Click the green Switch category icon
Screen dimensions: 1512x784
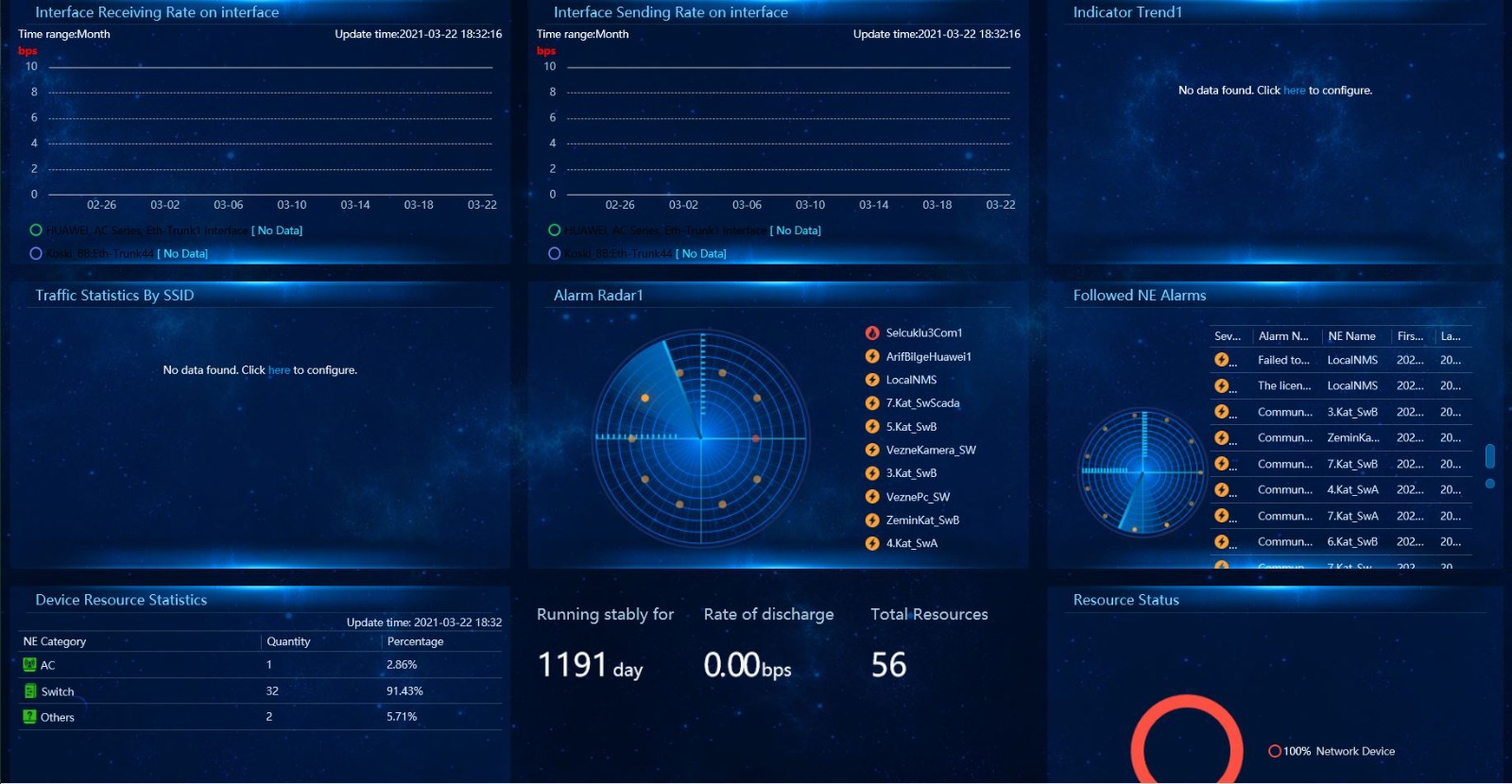(x=29, y=691)
